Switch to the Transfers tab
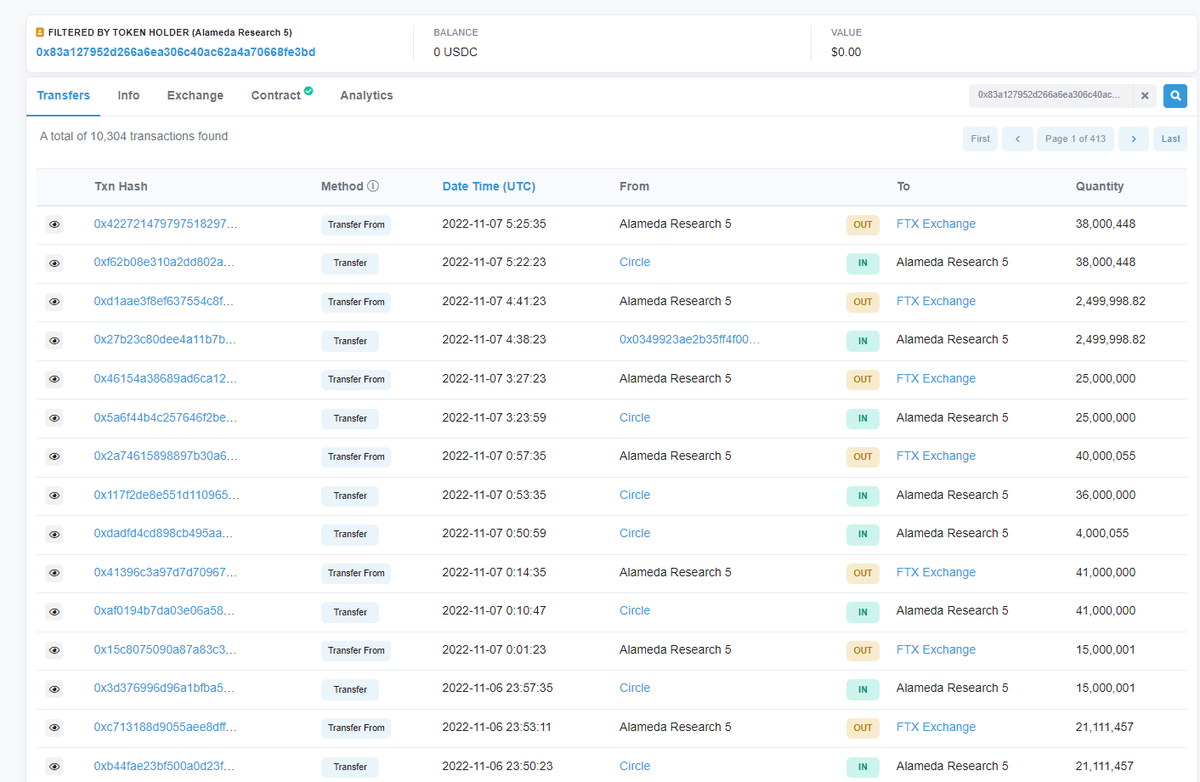Image resolution: width=1200 pixels, height=782 pixels. [x=63, y=96]
